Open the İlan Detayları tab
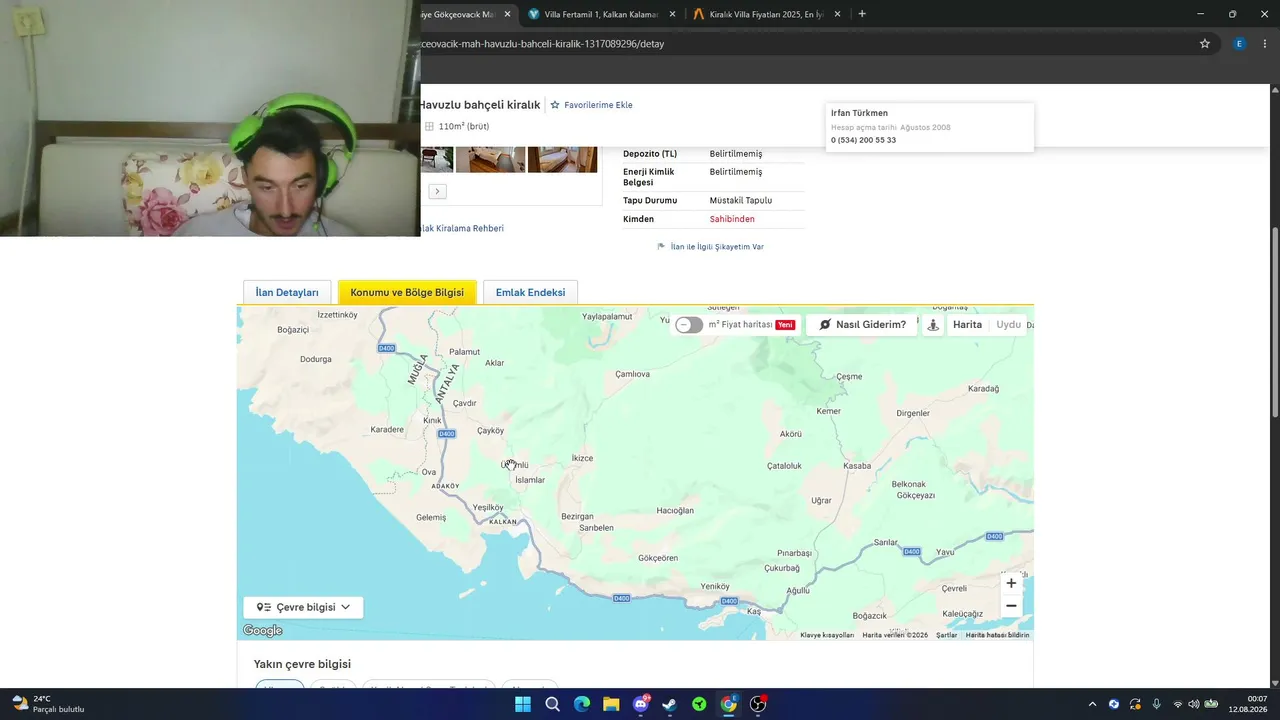The image size is (1280, 720). 287,293
